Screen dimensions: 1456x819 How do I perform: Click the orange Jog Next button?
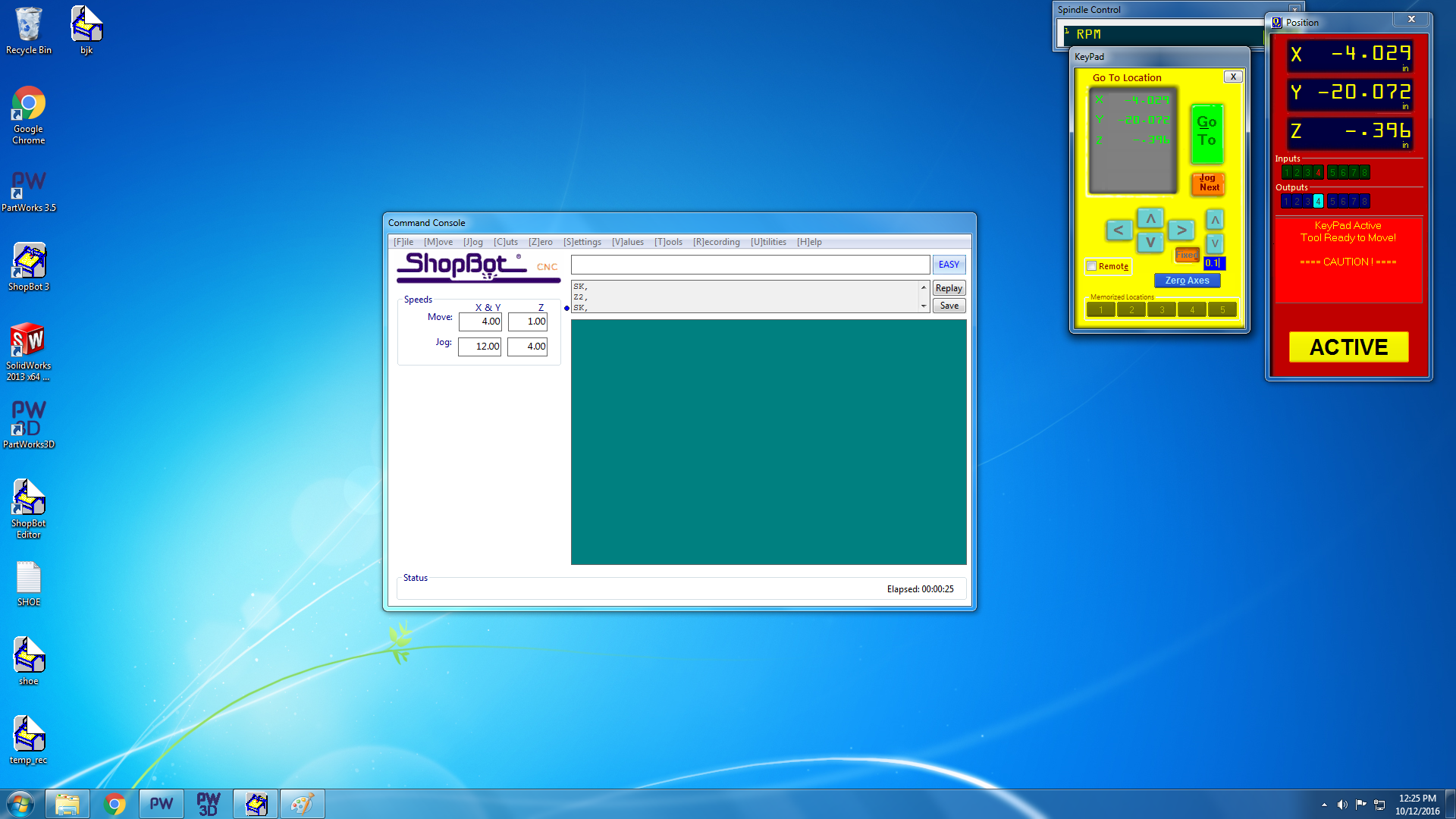(x=1208, y=183)
